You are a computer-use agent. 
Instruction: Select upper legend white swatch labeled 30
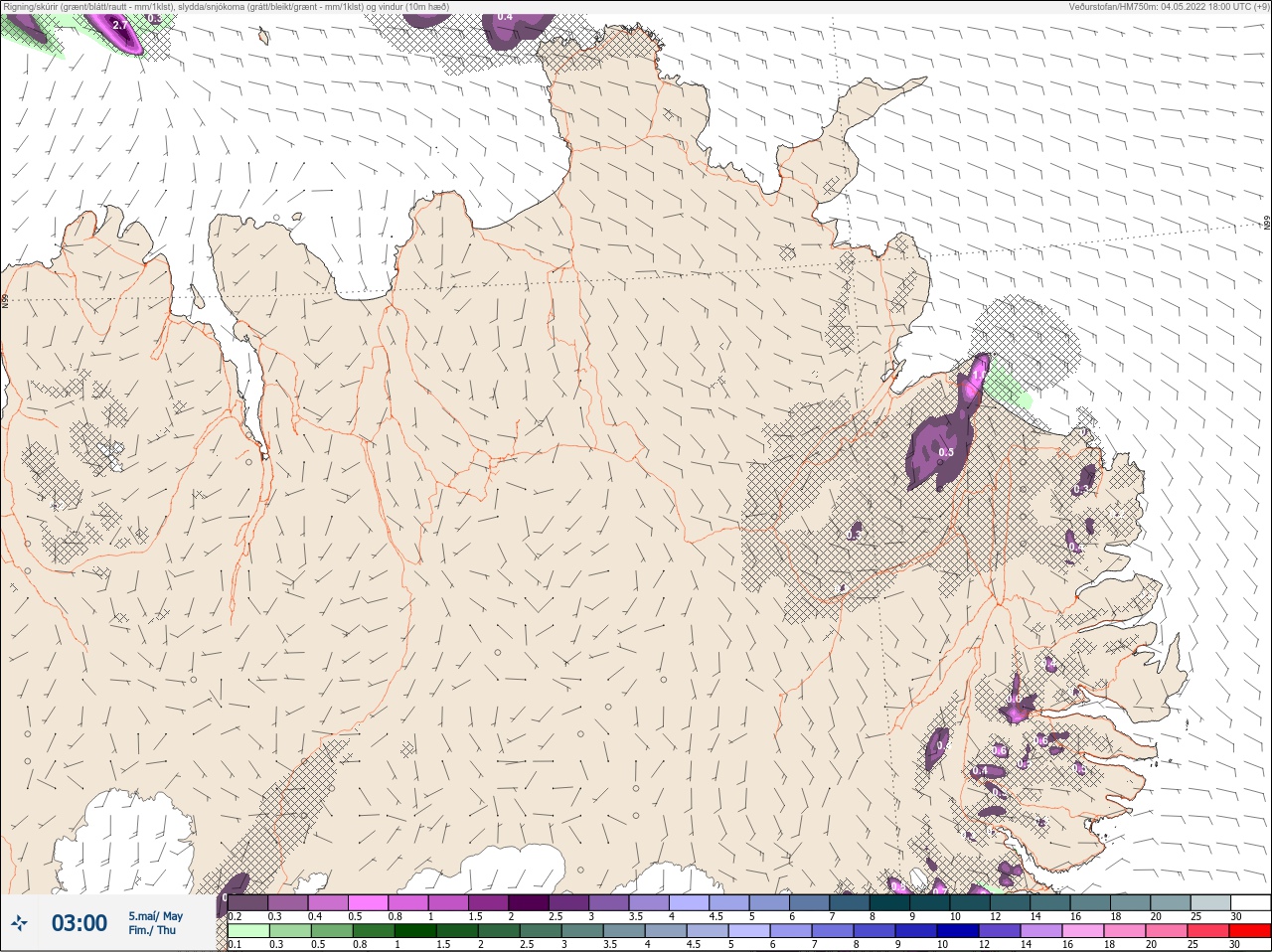tap(1250, 902)
